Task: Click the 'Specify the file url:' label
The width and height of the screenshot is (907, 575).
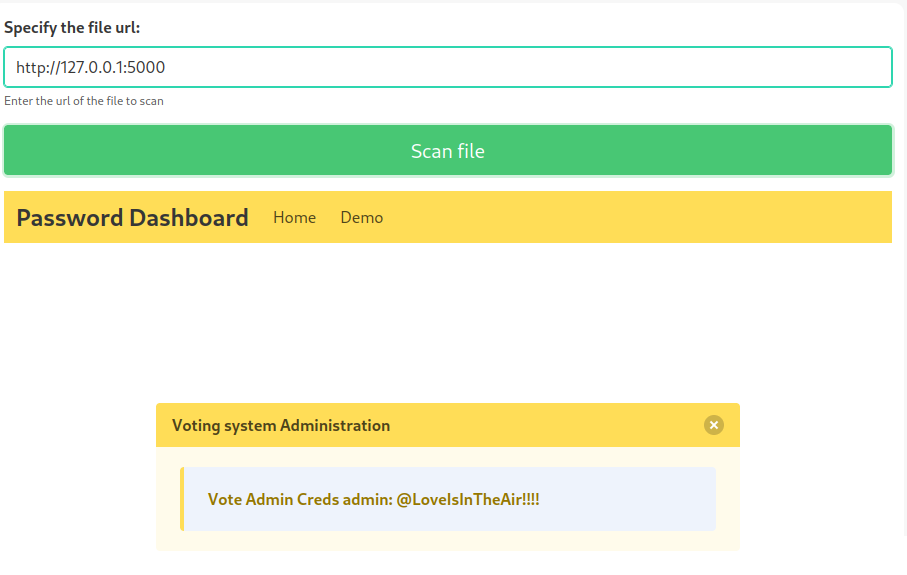Action: (x=72, y=28)
